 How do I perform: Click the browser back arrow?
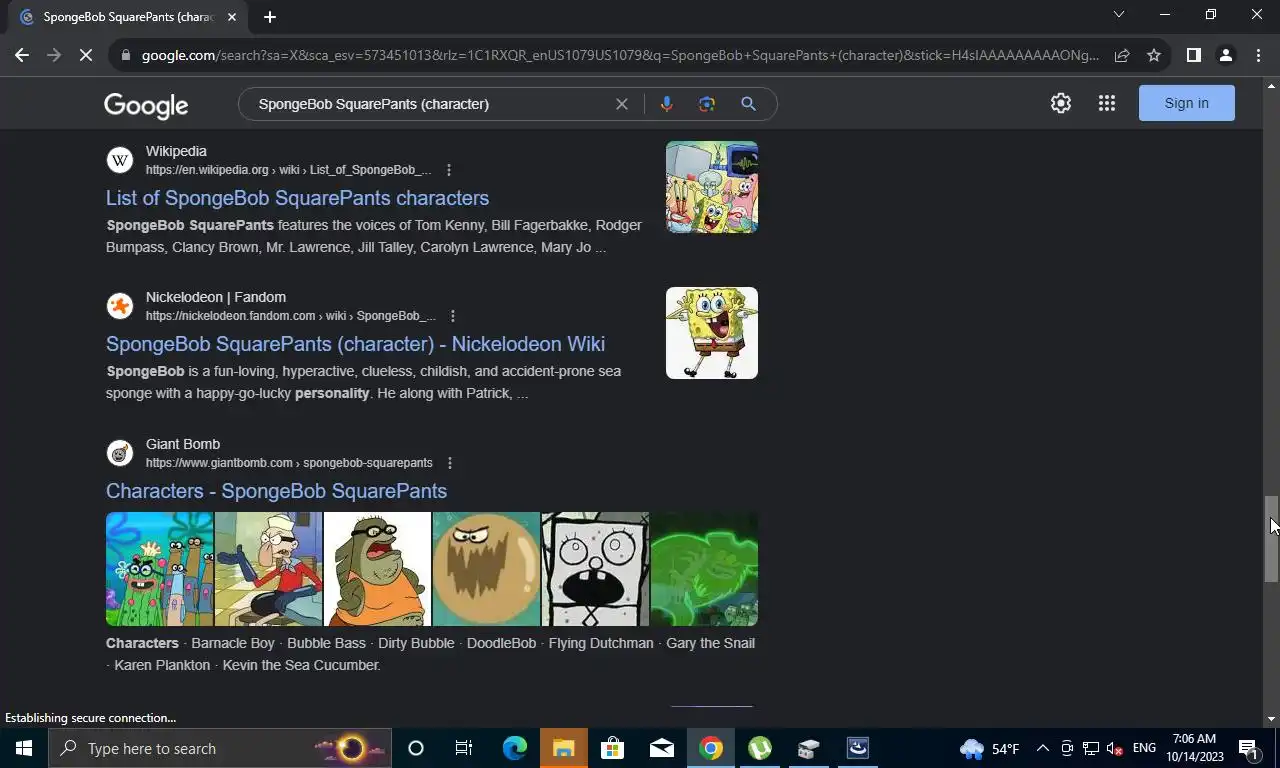click(22, 55)
